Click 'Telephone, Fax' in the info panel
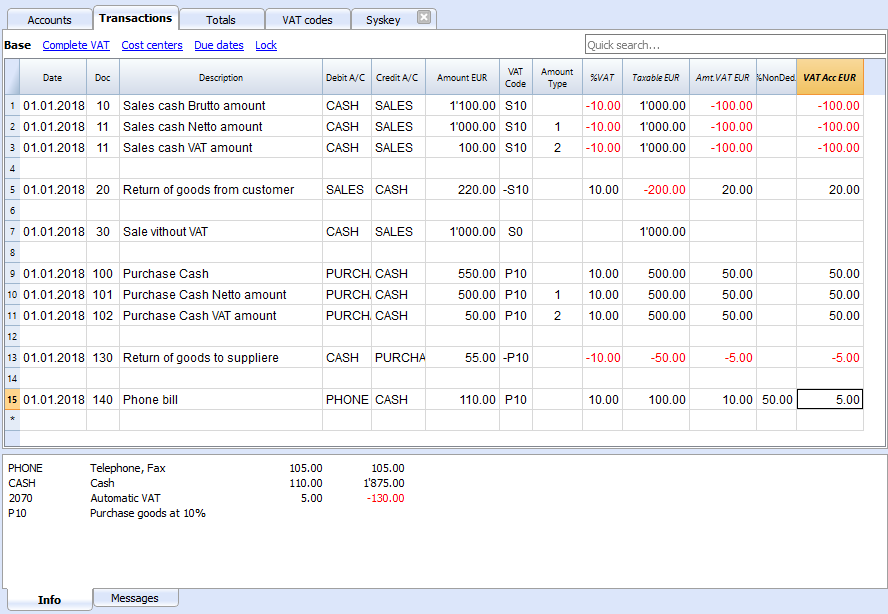Viewport: 888px width, 614px height. coord(127,468)
